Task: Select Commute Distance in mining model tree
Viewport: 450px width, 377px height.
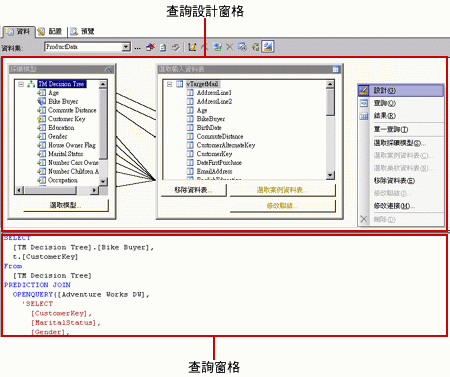Action: click(x=72, y=110)
